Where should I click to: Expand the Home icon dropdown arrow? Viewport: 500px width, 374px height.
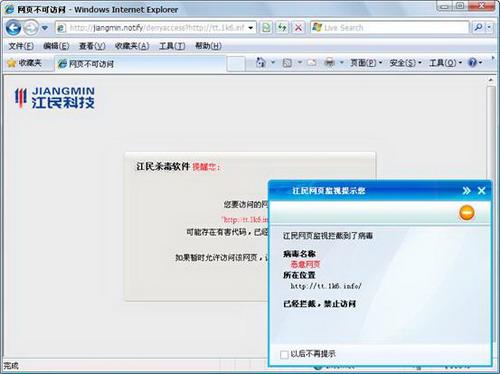click(x=273, y=63)
